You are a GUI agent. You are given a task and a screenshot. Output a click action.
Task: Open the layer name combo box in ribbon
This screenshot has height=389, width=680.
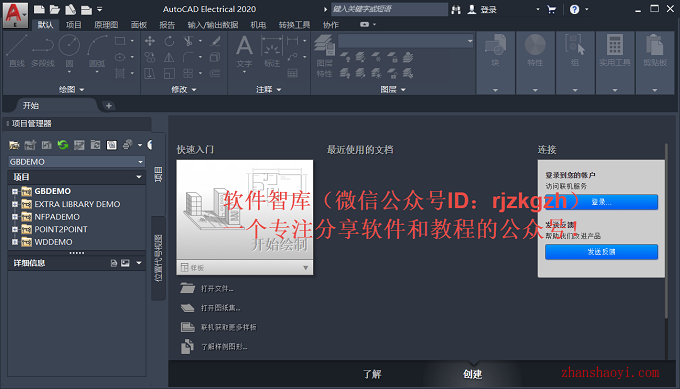[405, 41]
